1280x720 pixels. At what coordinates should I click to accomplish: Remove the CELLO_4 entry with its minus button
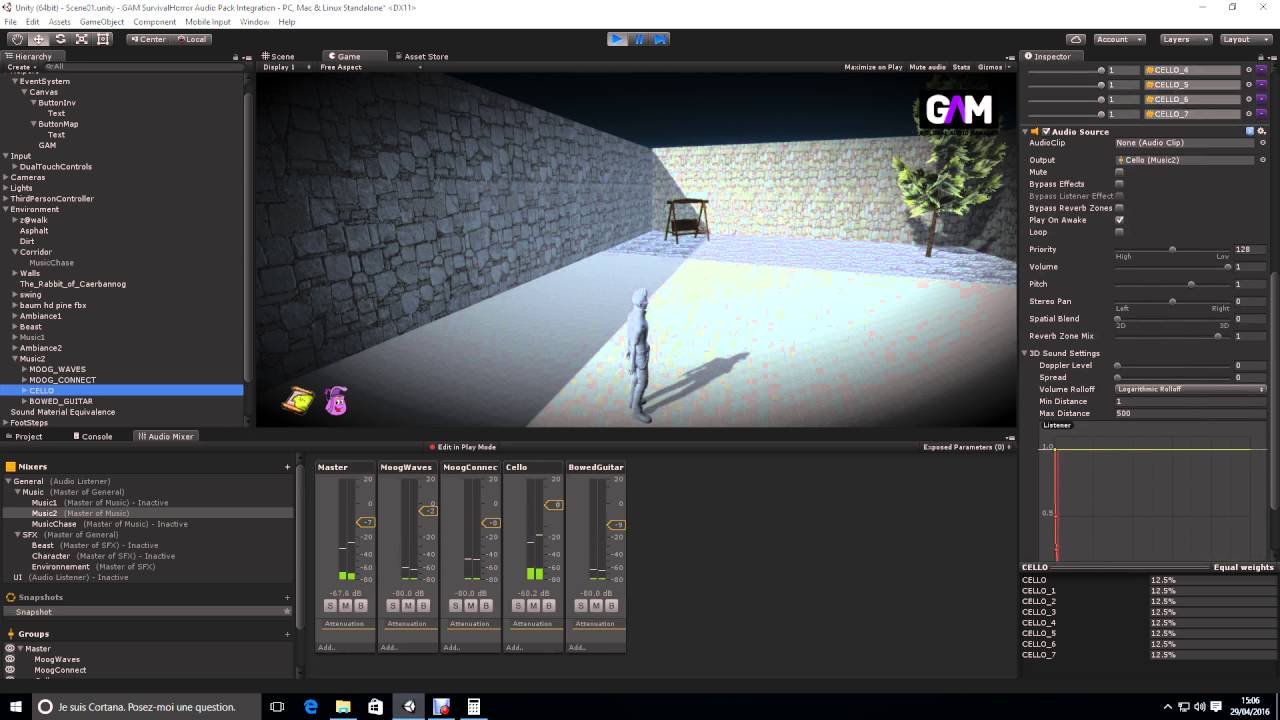pyautogui.click(x=1261, y=70)
